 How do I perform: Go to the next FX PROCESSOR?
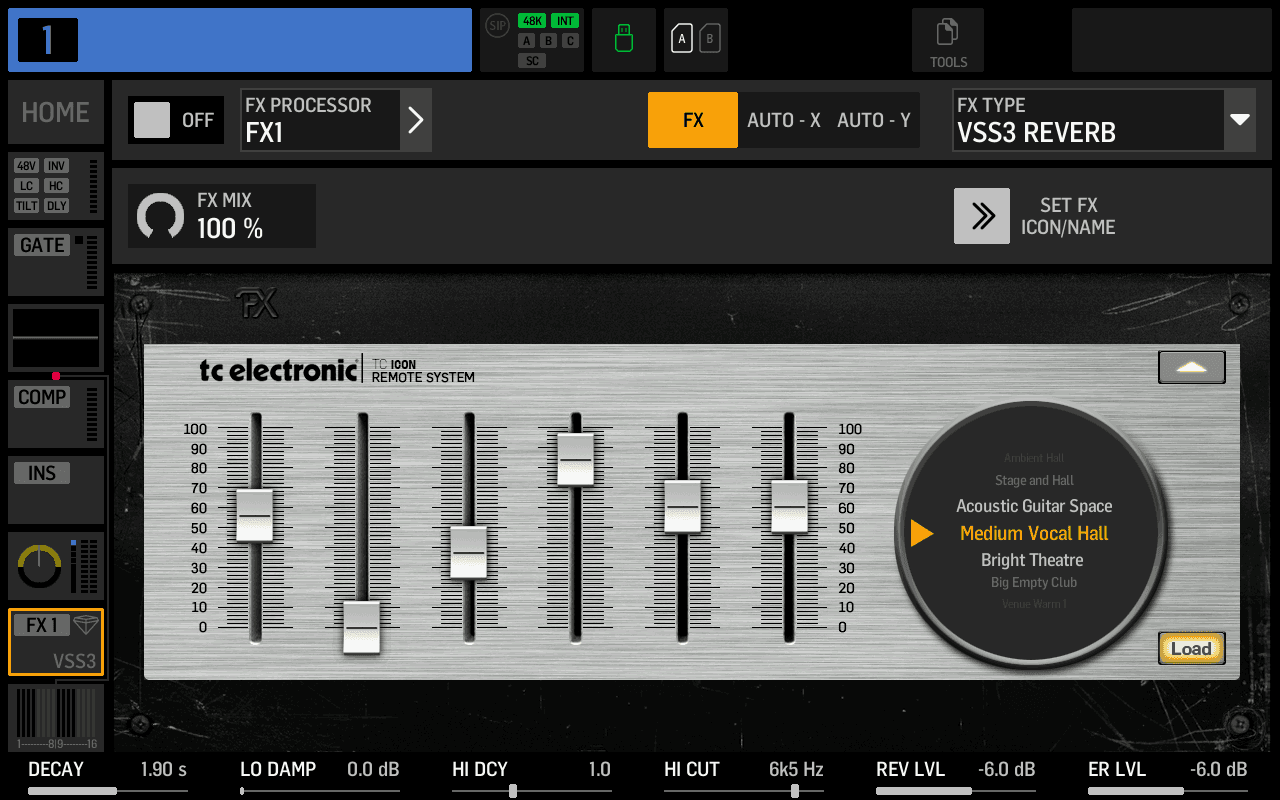[x=416, y=120]
